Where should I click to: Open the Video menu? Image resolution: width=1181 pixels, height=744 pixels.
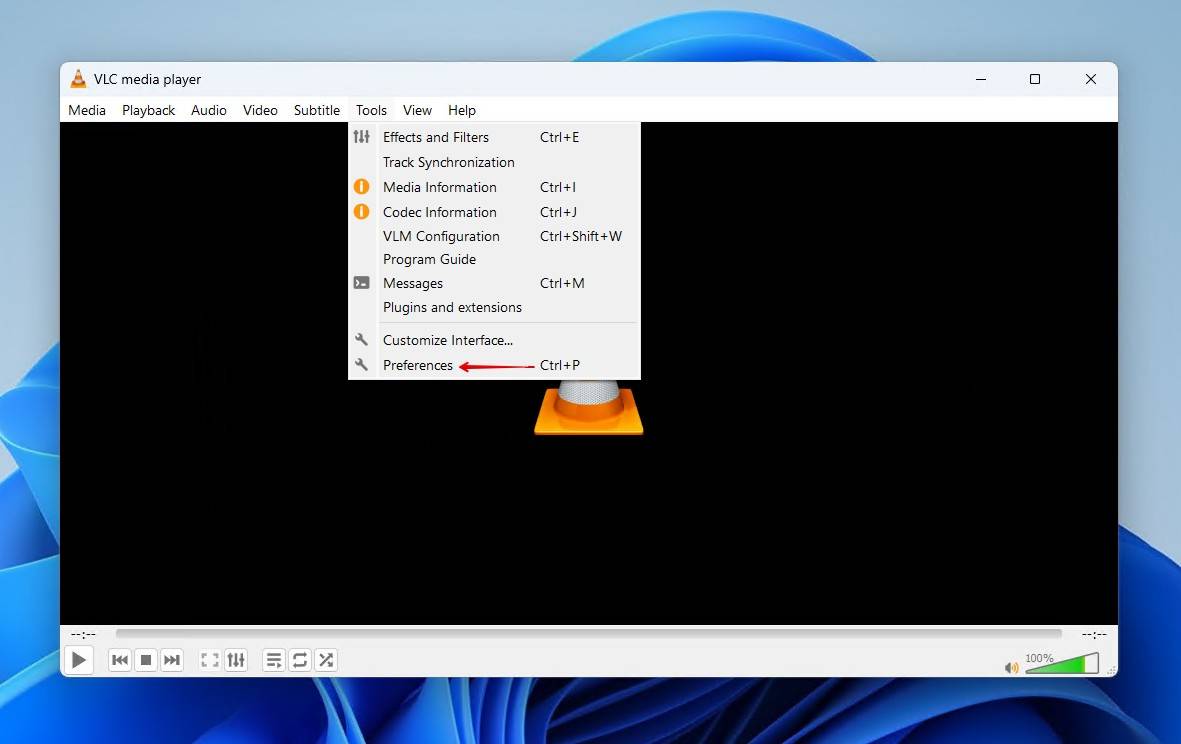coord(260,110)
